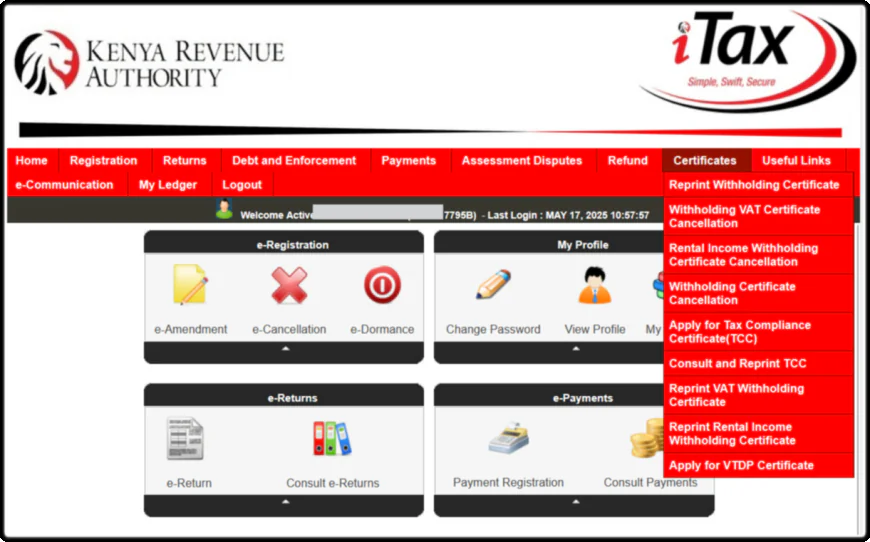Click the e-Registration panel header
The image size is (870, 542).
[284, 244]
